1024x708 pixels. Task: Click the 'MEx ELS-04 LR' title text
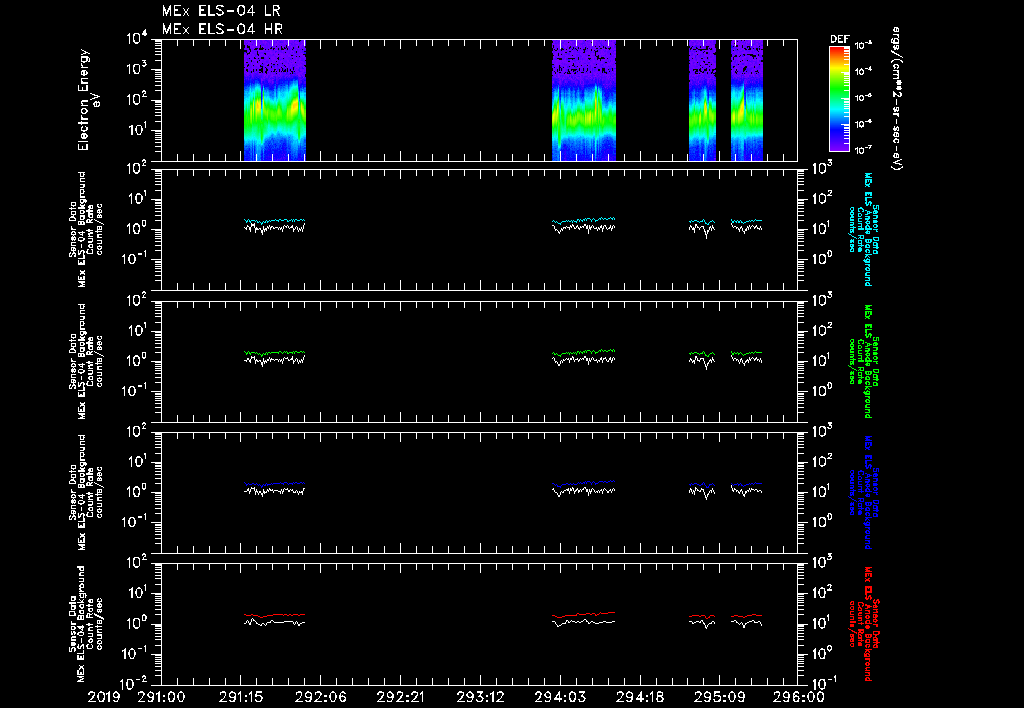click(x=221, y=11)
